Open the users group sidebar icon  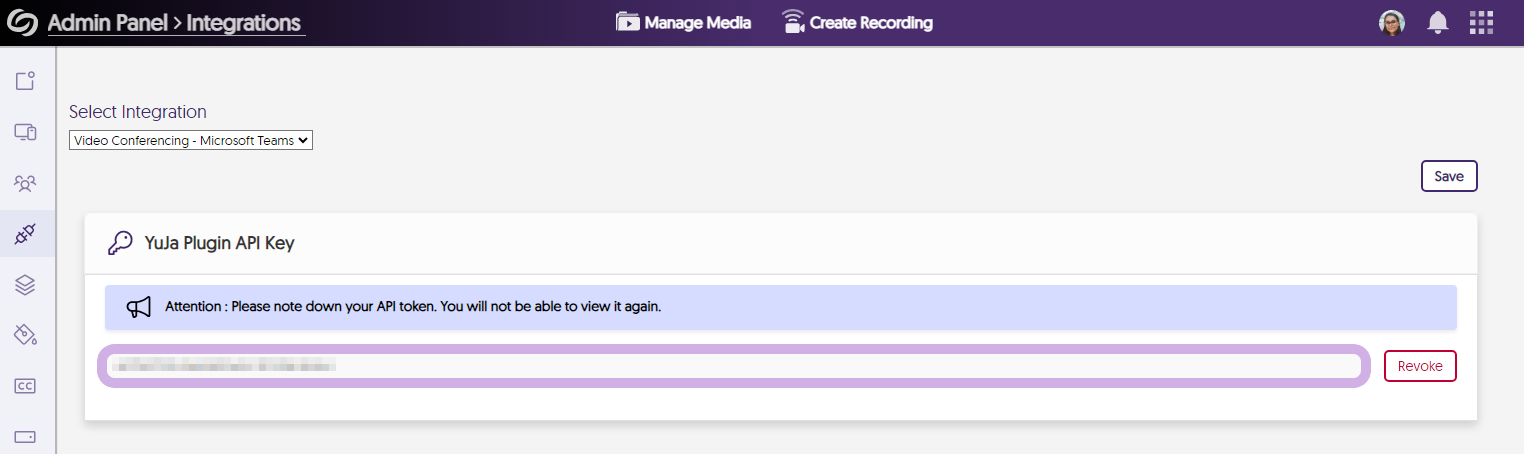26,183
